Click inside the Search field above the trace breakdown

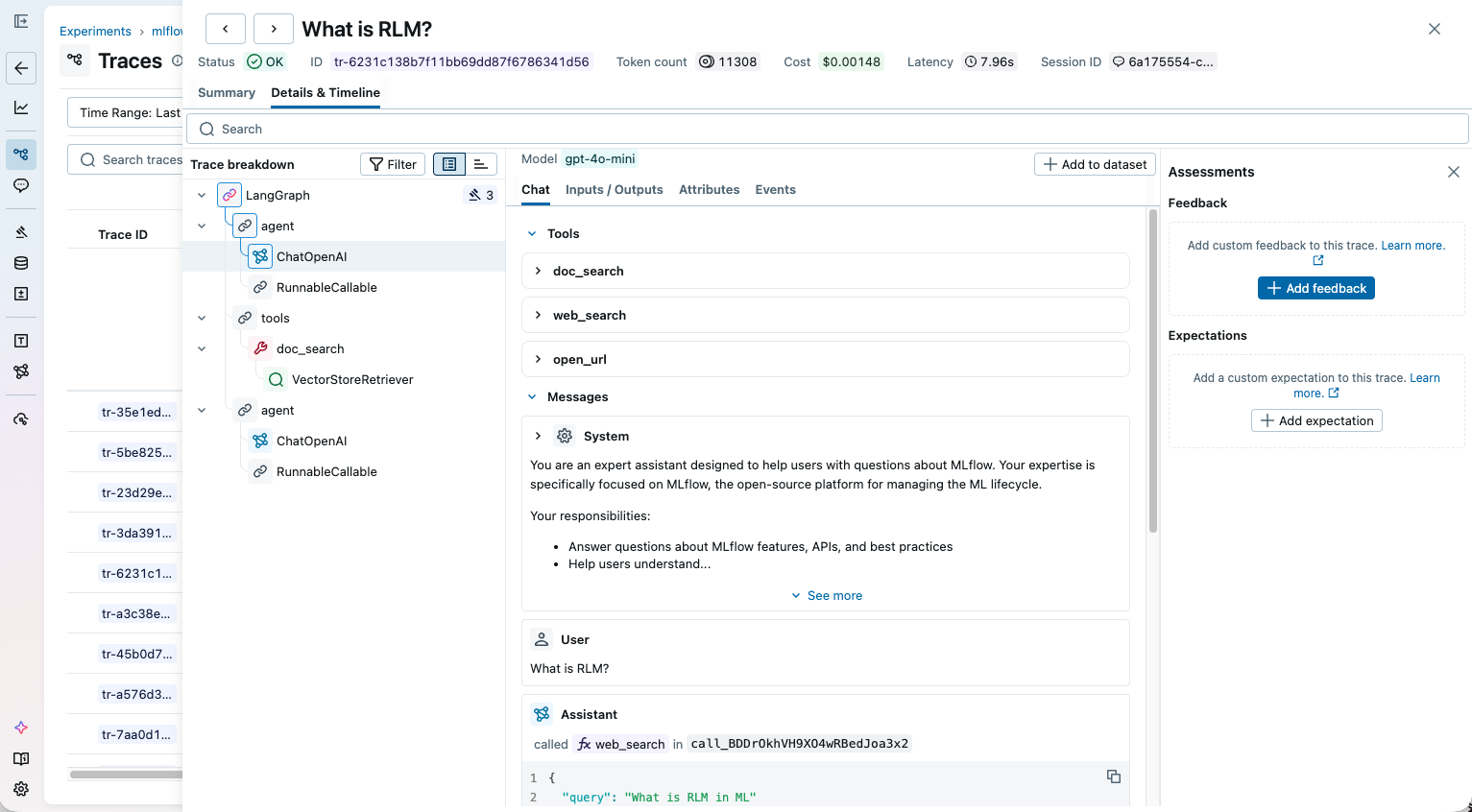[576, 129]
